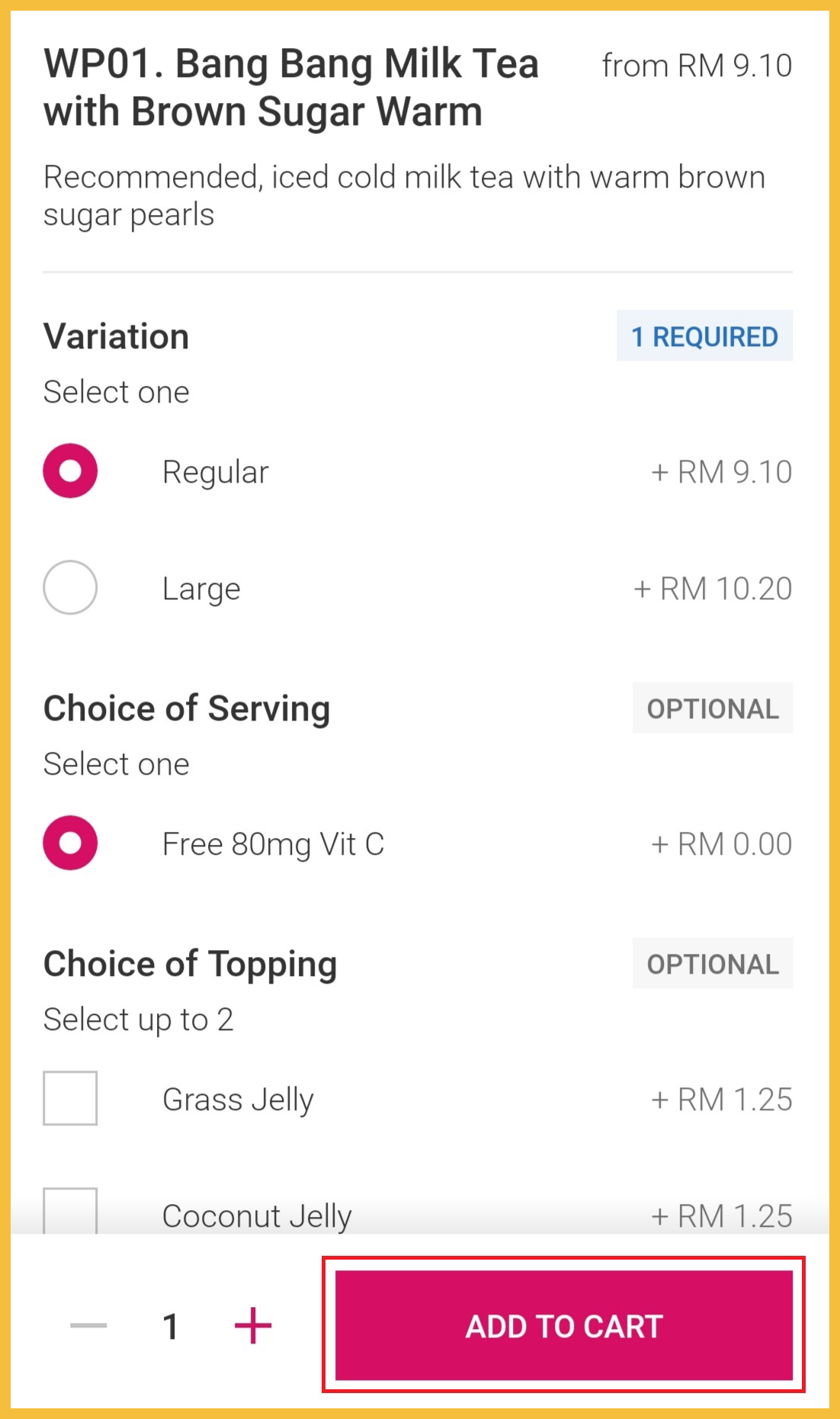The image size is (840, 1419).
Task: Increase quantity with the plus icon
Action: (x=252, y=1325)
